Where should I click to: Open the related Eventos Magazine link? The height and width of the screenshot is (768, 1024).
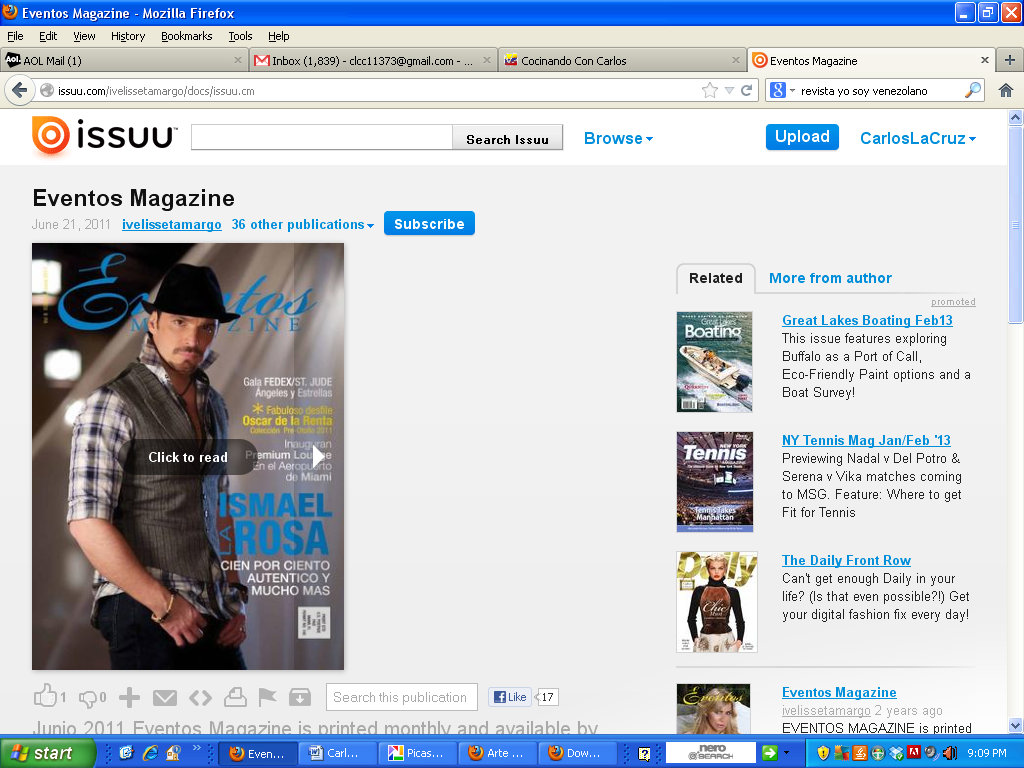[839, 692]
